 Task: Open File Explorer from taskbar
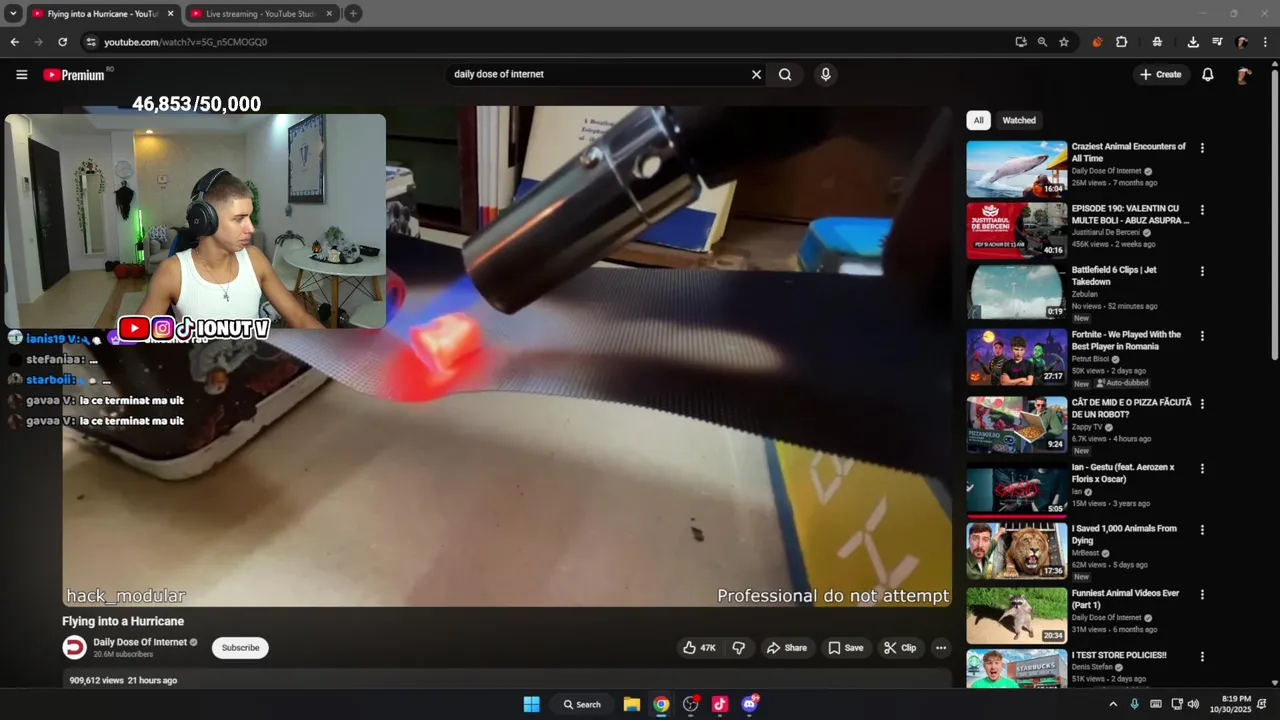coord(632,704)
